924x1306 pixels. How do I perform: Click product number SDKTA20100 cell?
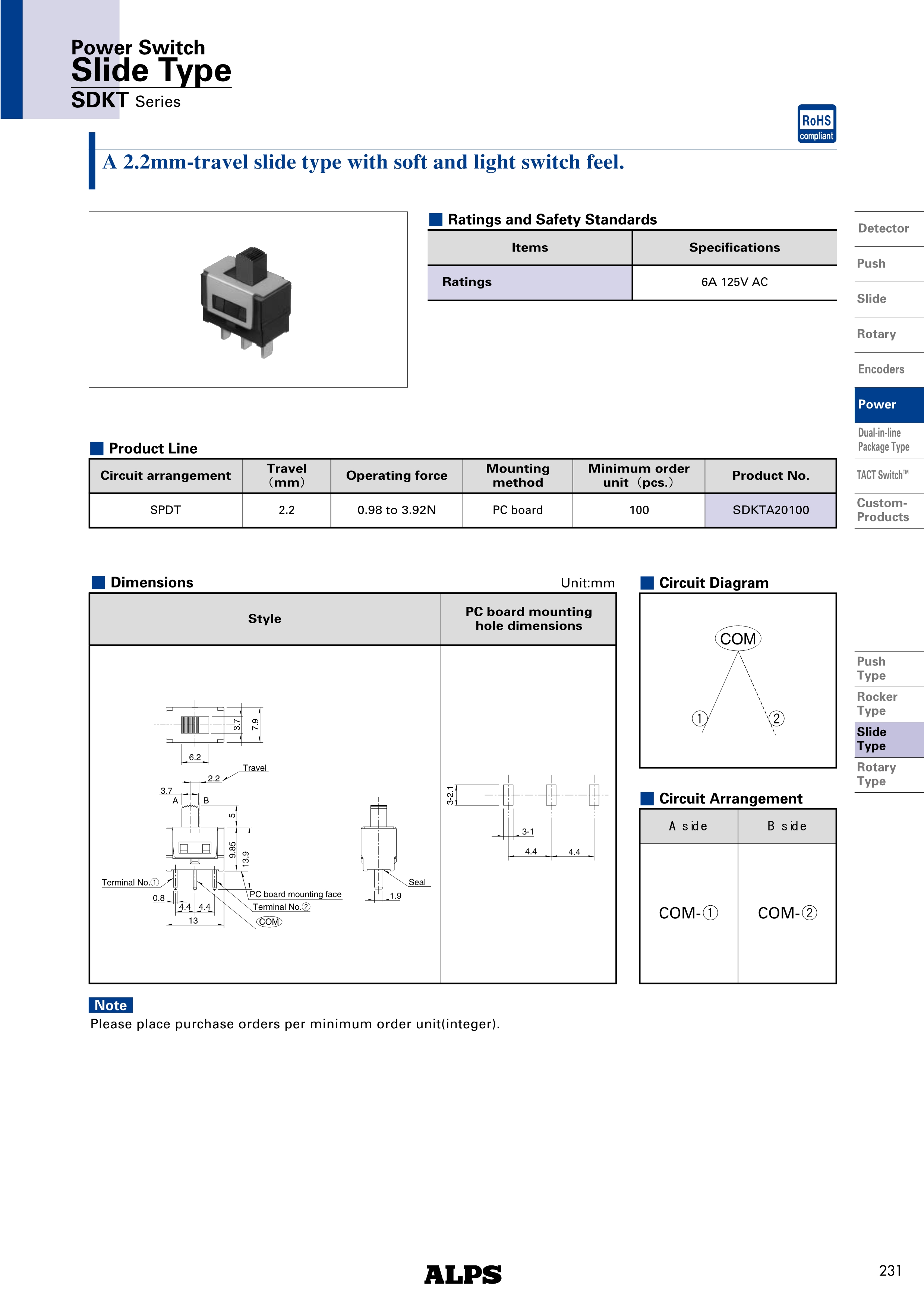pyautogui.click(x=770, y=510)
